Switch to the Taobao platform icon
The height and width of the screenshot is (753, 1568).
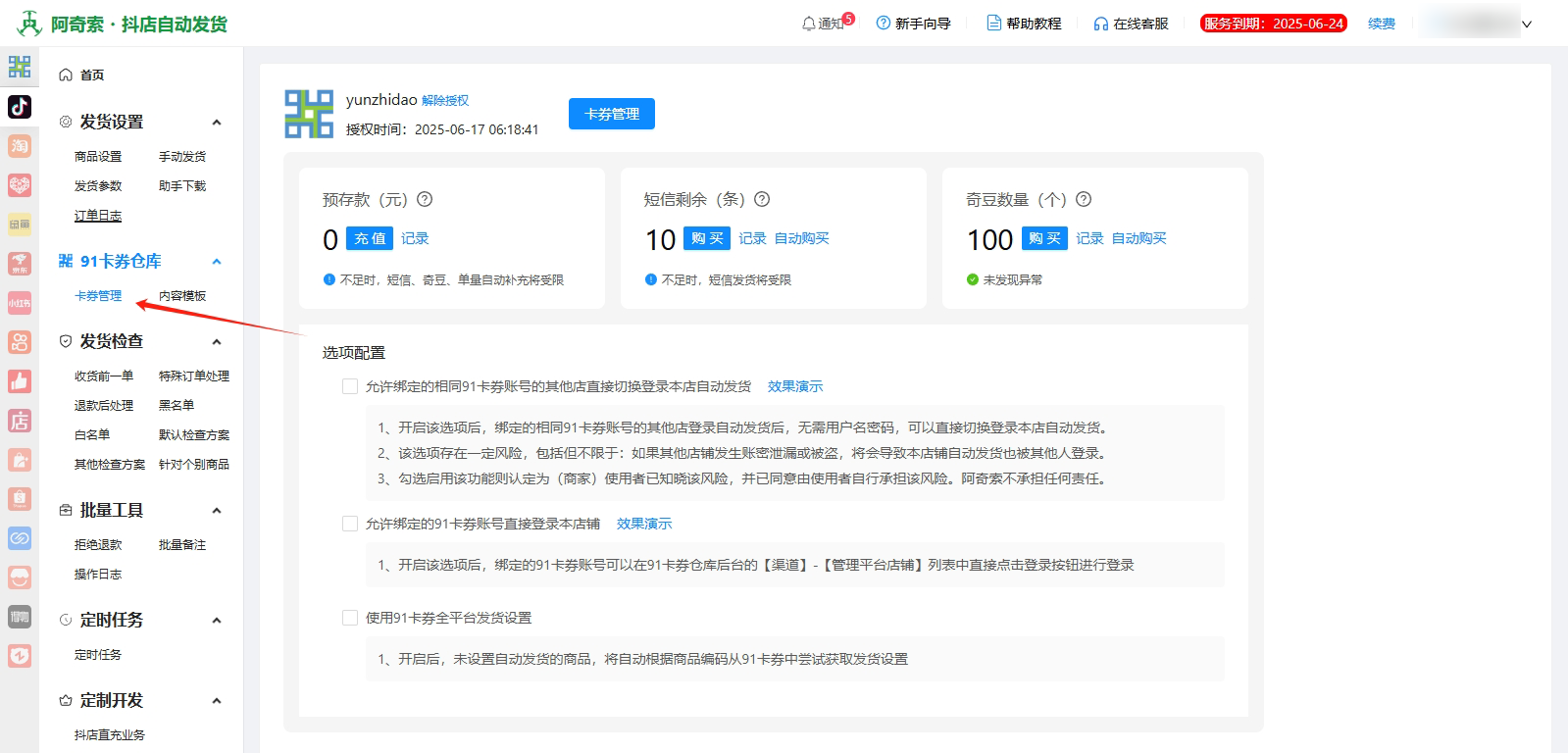(20, 146)
